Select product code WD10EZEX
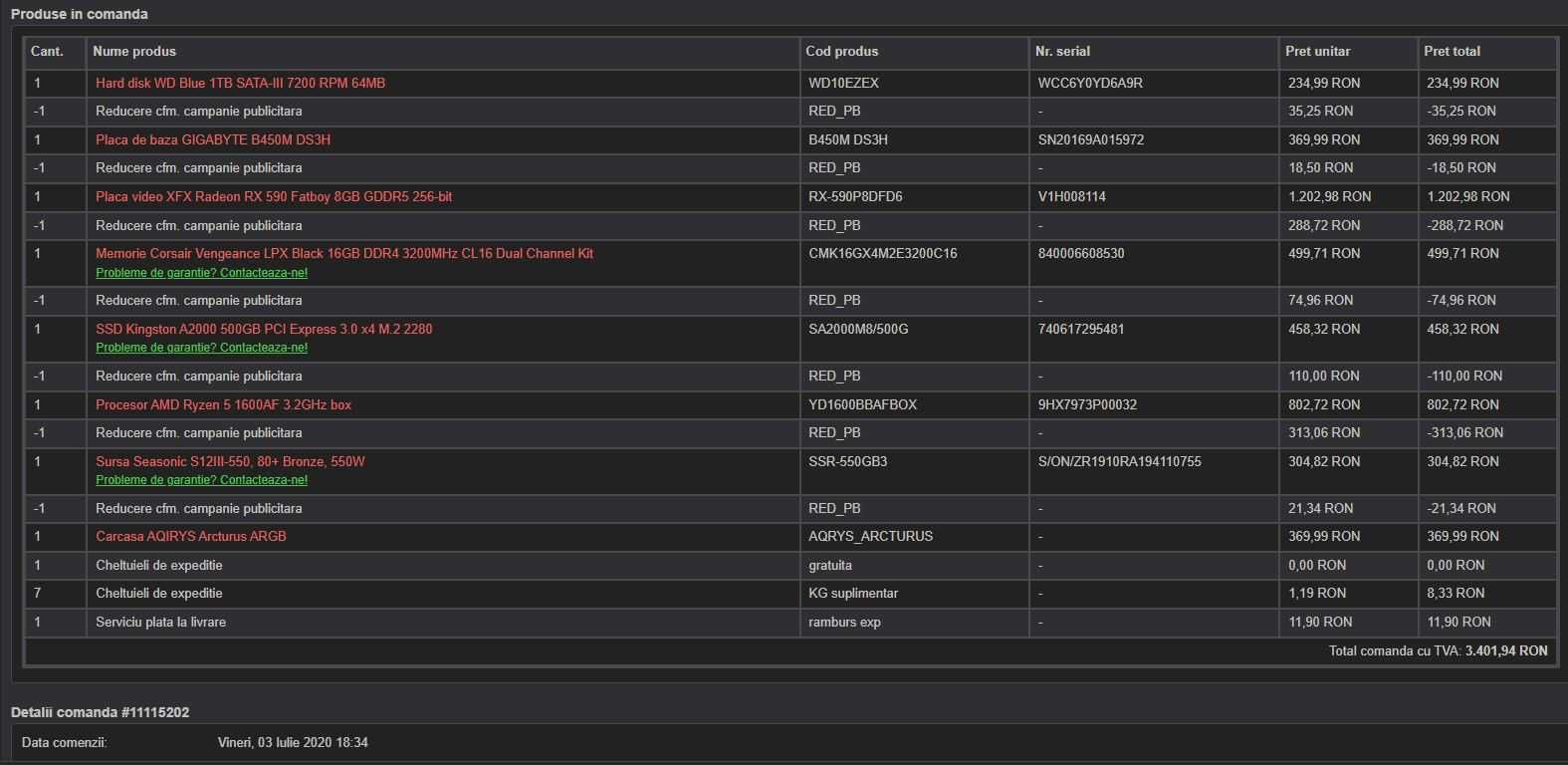The width and height of the screenshot is (1568, 765). pyautogui.click(x=844, y=83)
